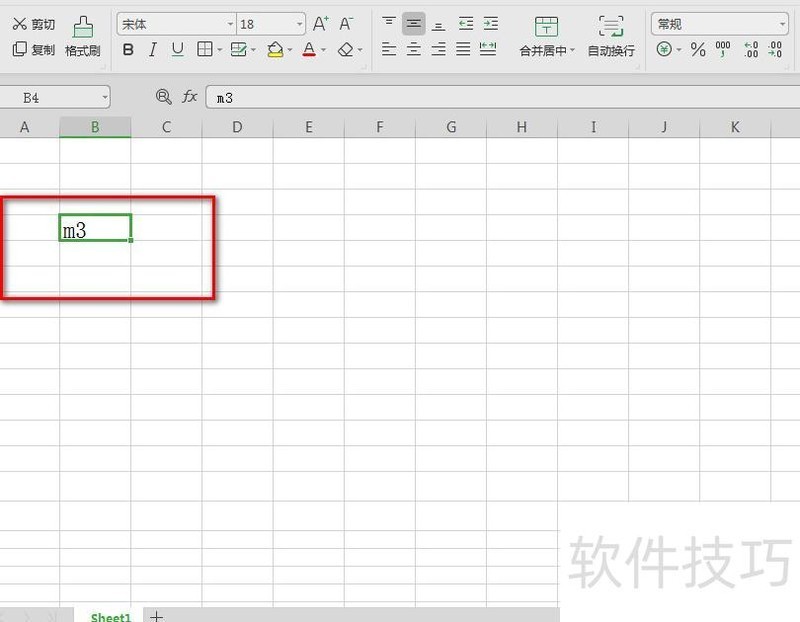Select column E header
This screenshot has height=622, width=800.
click(x=309, y=127)
